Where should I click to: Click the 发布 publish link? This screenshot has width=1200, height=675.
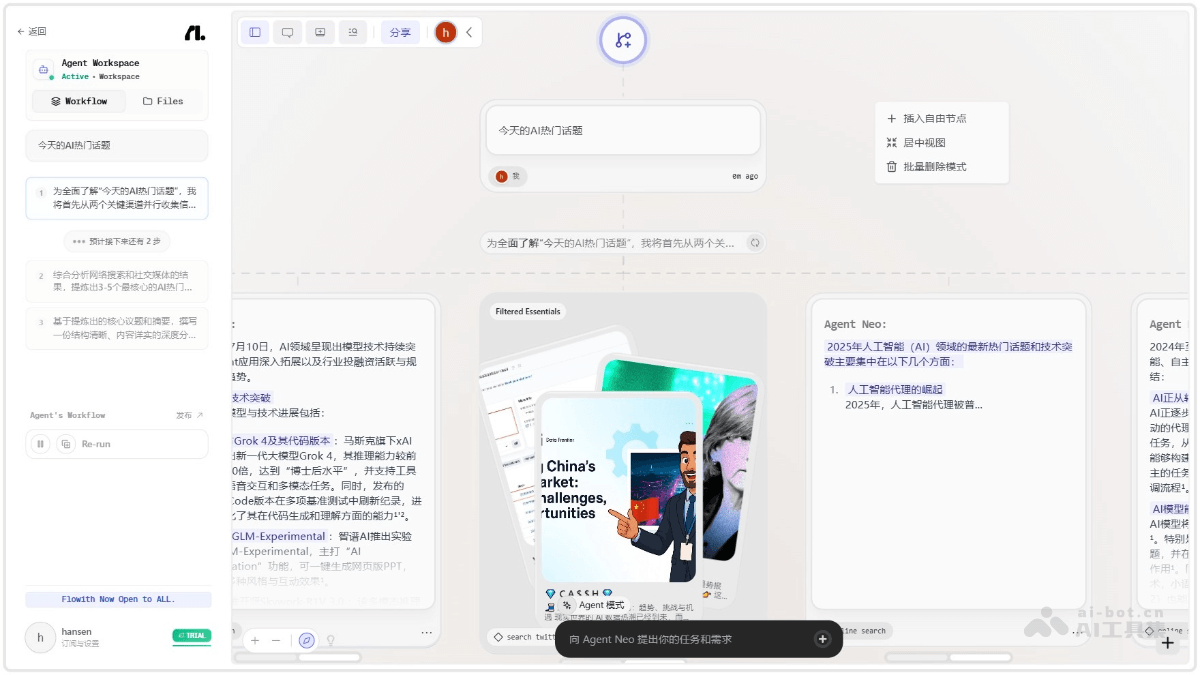coord(189,415)
